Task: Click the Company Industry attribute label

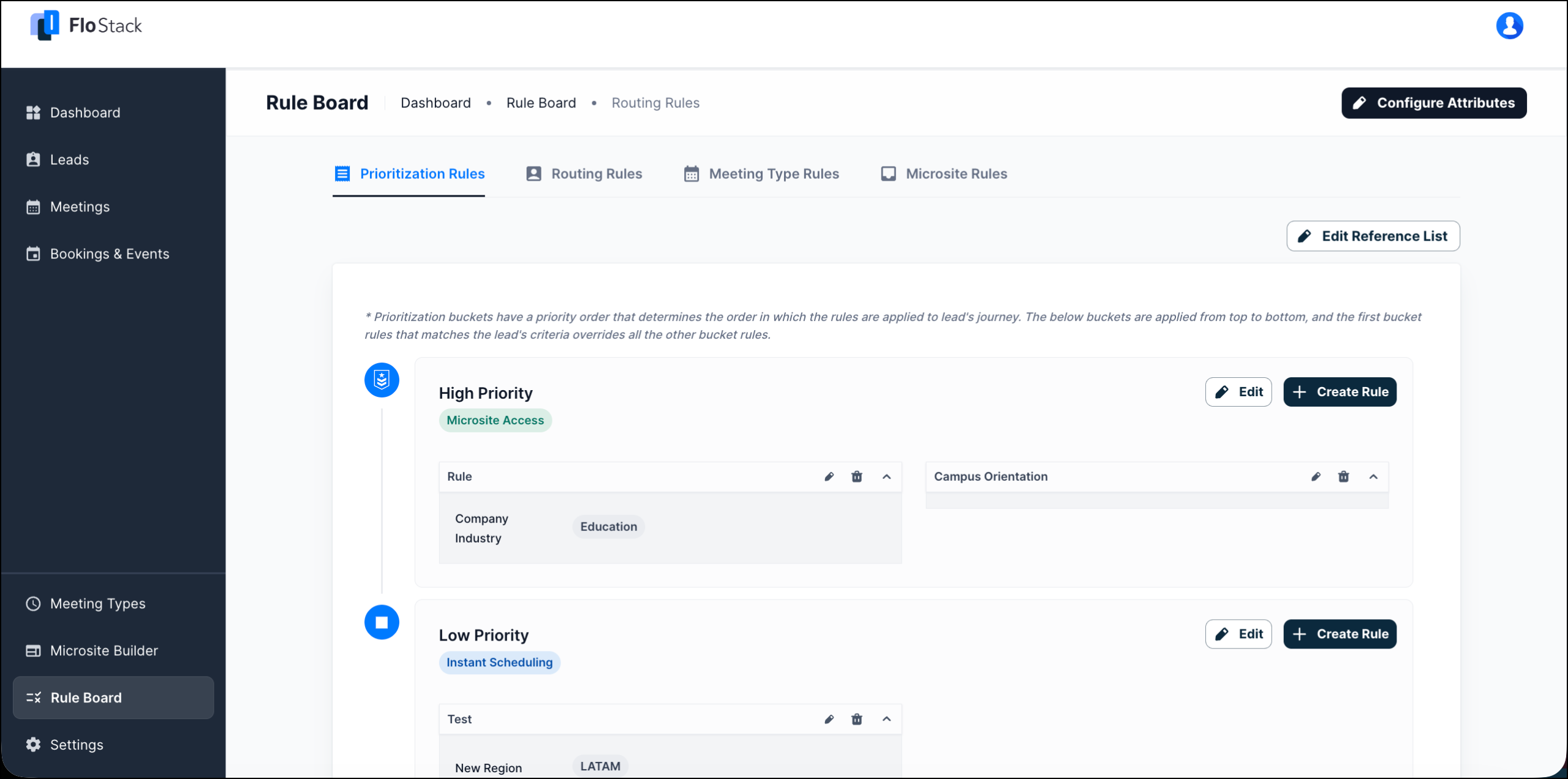Action: (481, 529)
